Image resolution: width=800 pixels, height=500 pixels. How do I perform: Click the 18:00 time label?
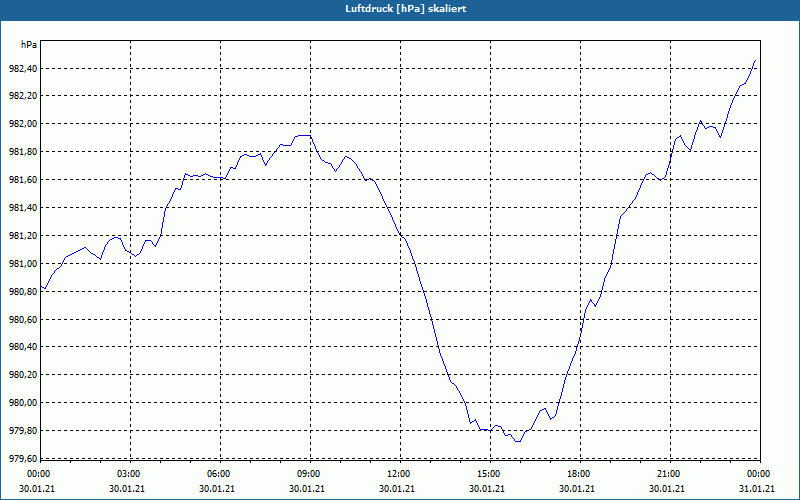coord(577,474)
